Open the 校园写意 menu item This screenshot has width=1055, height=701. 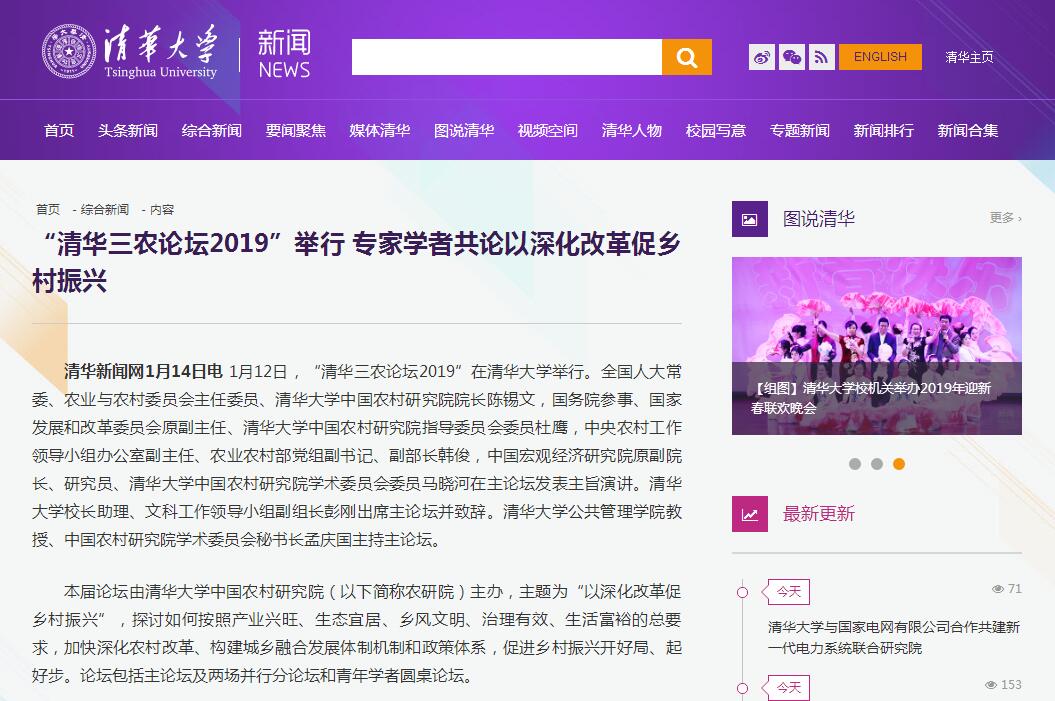pyautogui.click(x=716, y=131)
